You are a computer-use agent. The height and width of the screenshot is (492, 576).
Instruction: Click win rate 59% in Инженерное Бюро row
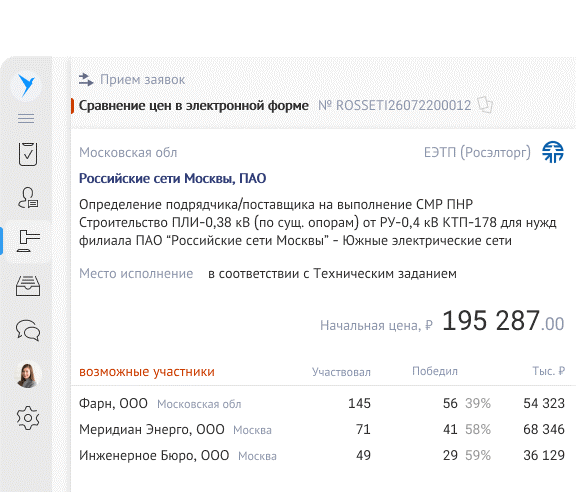click(478, 456)
